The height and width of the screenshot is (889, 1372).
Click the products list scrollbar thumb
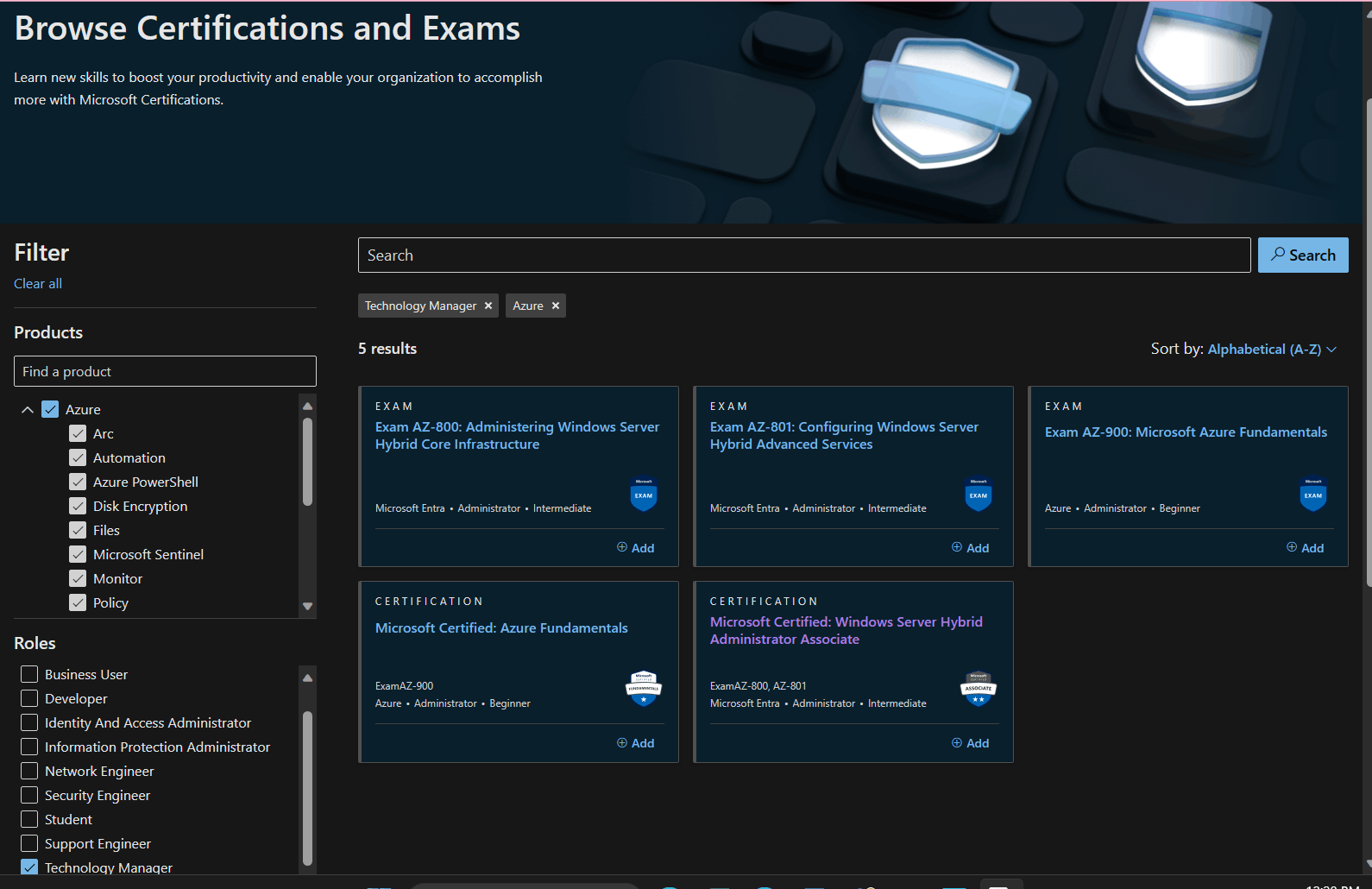[307, 462]
